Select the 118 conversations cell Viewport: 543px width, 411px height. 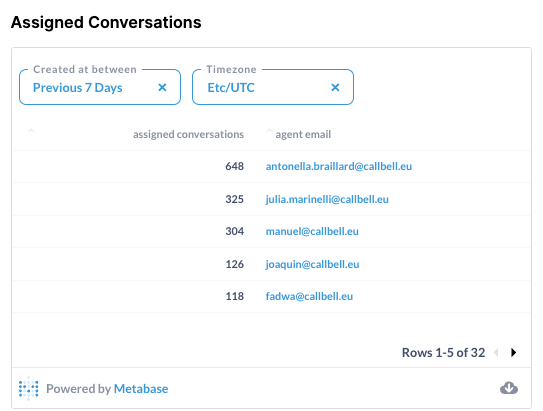point(234,296)
